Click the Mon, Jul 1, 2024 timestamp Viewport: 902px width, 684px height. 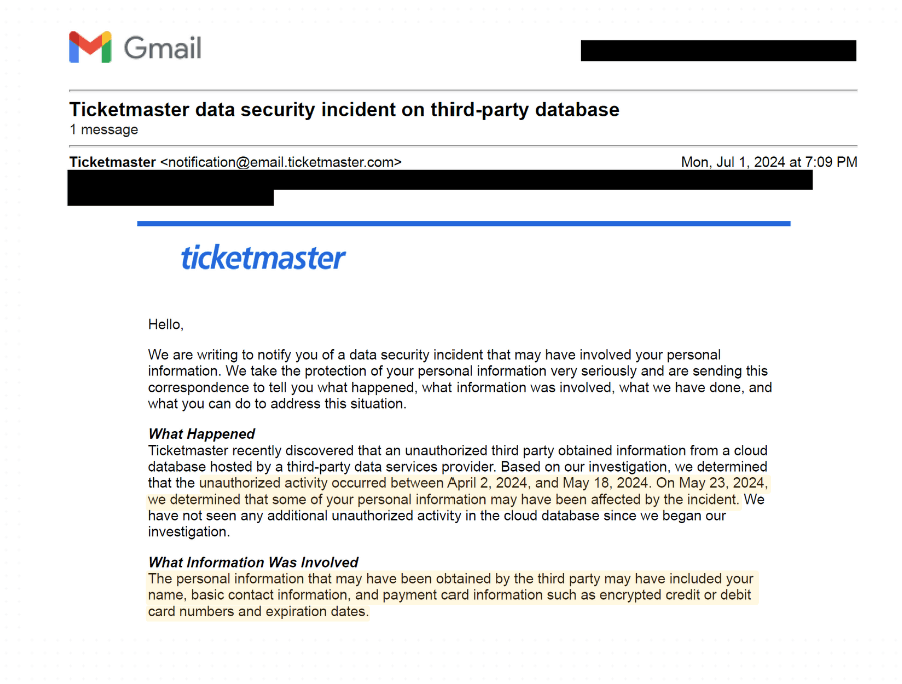tap(768, 162)
